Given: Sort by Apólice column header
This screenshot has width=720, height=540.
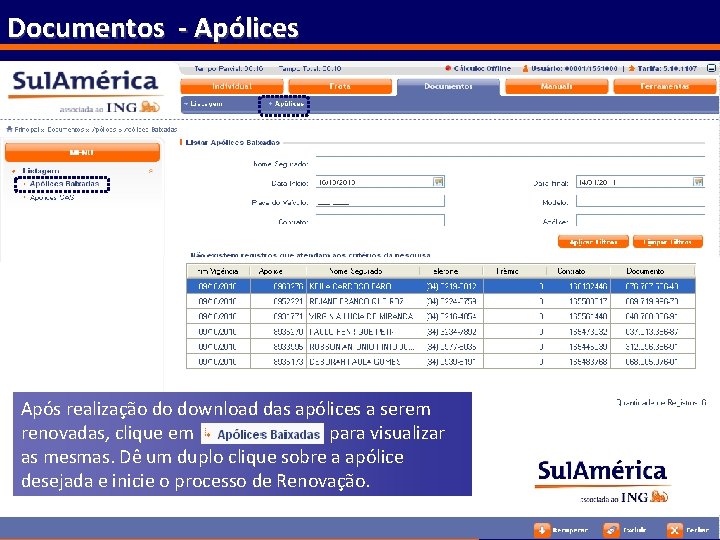Looking at the screenshot, I should pyautogui.click(x=278, y=271).
